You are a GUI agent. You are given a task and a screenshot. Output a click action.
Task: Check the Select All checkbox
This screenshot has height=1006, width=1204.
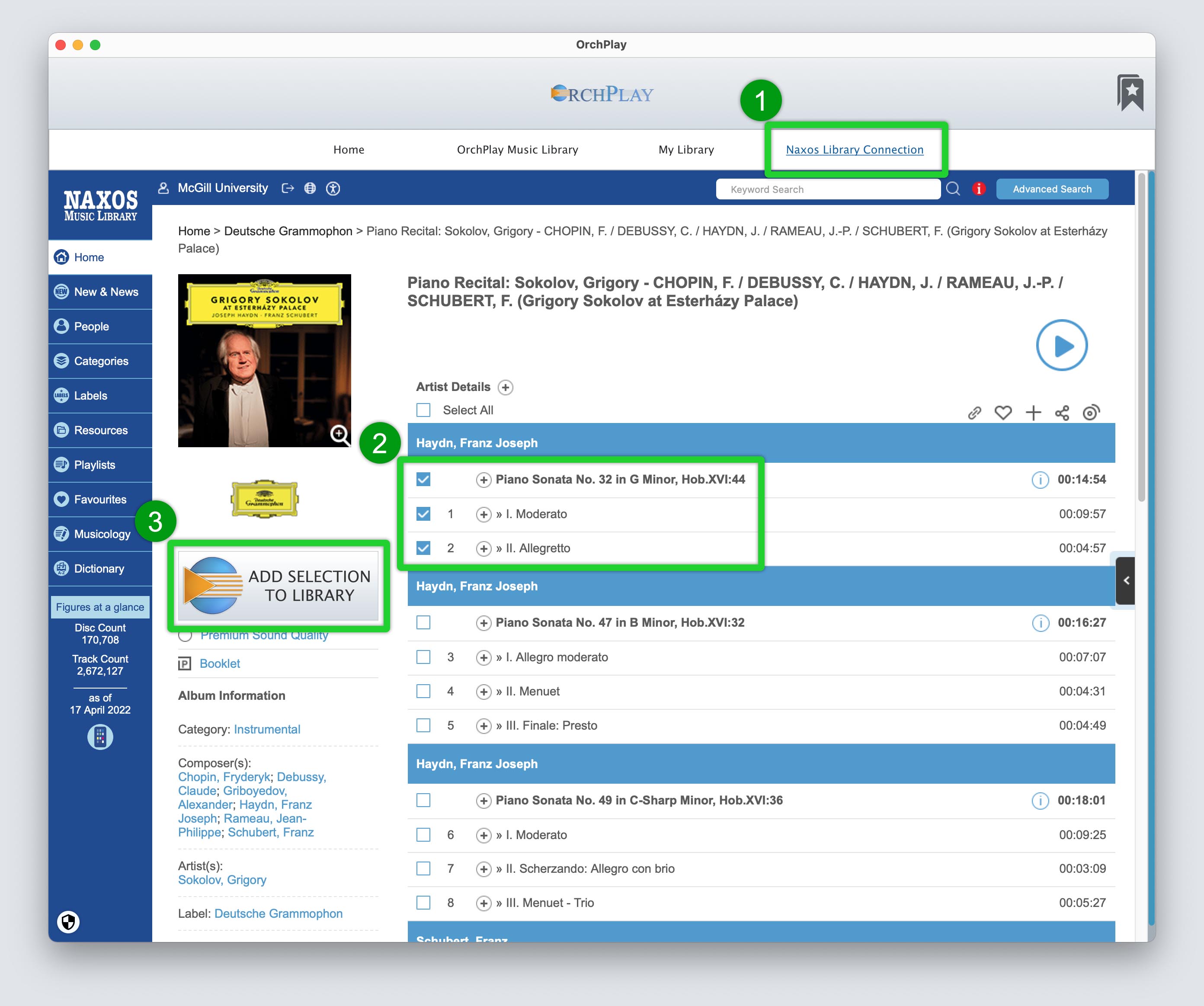(x=423, y=410)
